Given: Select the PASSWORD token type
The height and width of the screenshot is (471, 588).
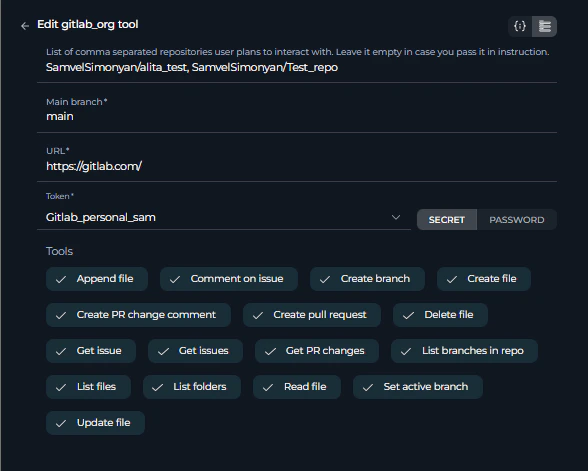Looking at the screenshot, I should pyautogui.click(x=517, y=220).
